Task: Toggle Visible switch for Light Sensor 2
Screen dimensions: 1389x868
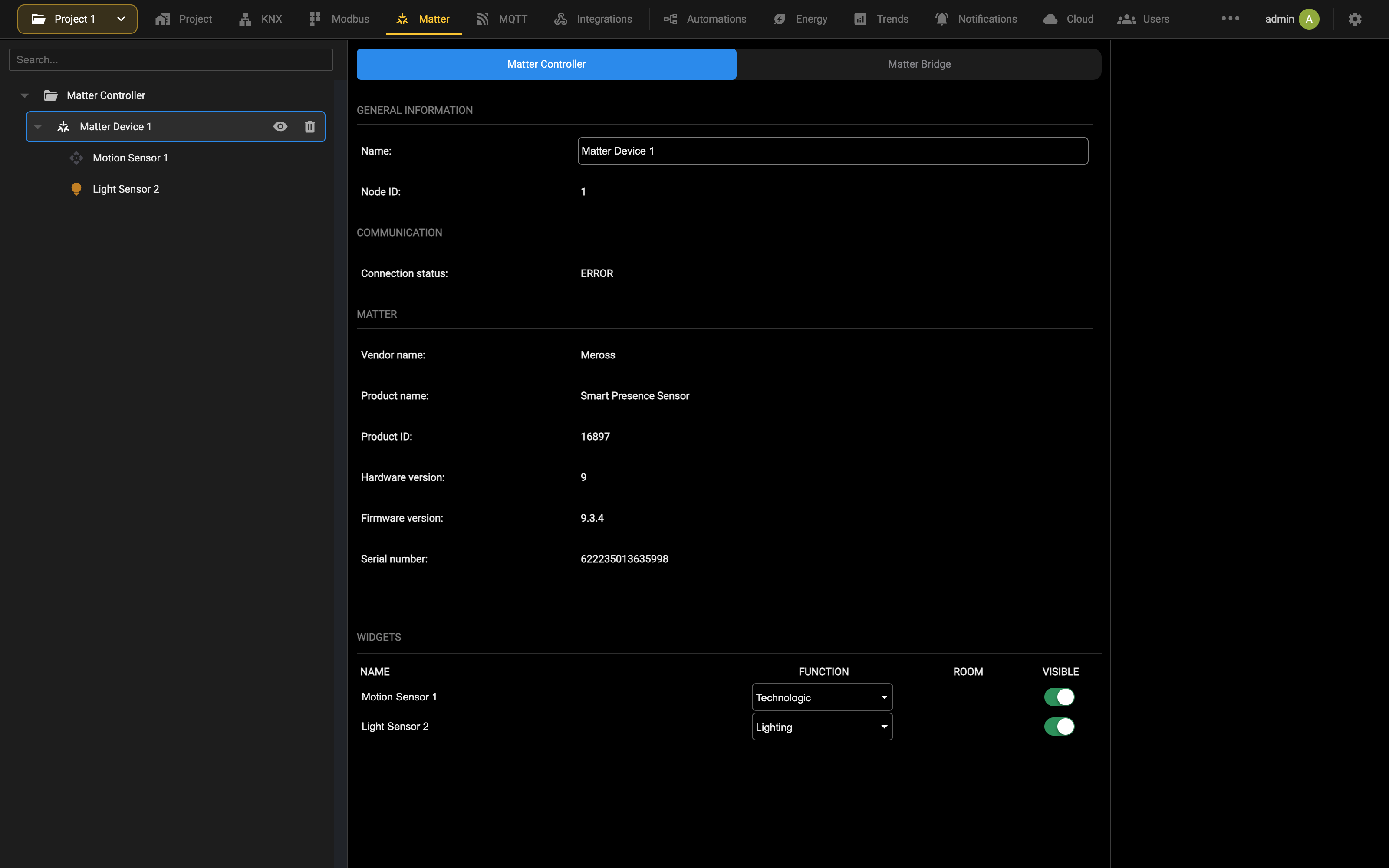Action: (x=1059, y=727)
